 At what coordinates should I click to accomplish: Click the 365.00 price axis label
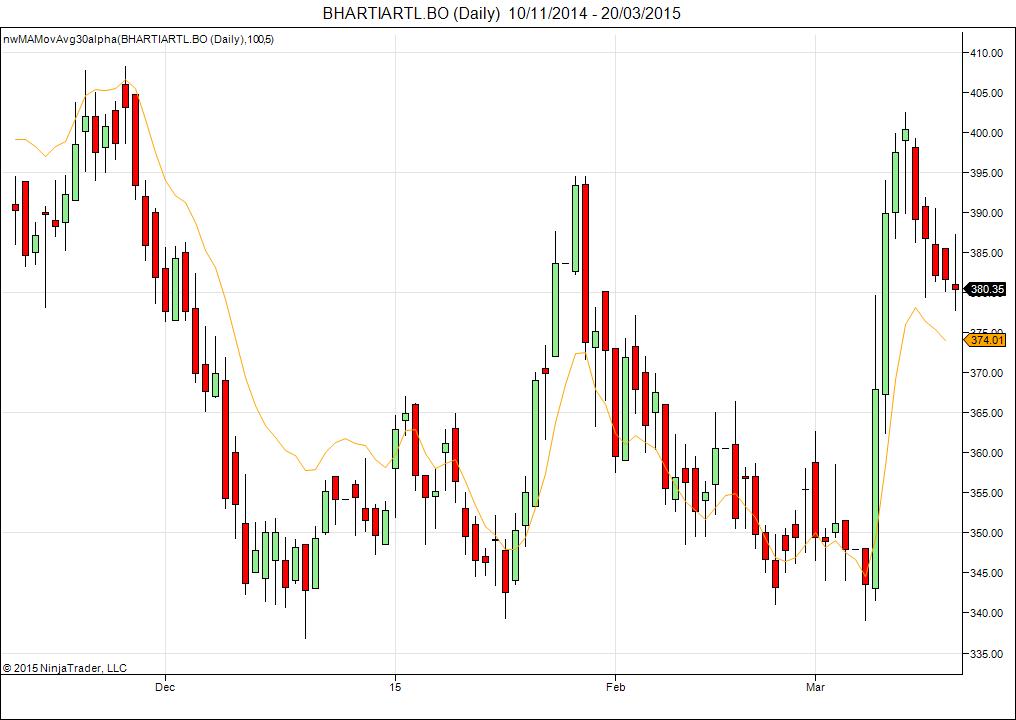pyautogui.click(x=987, y=413)
